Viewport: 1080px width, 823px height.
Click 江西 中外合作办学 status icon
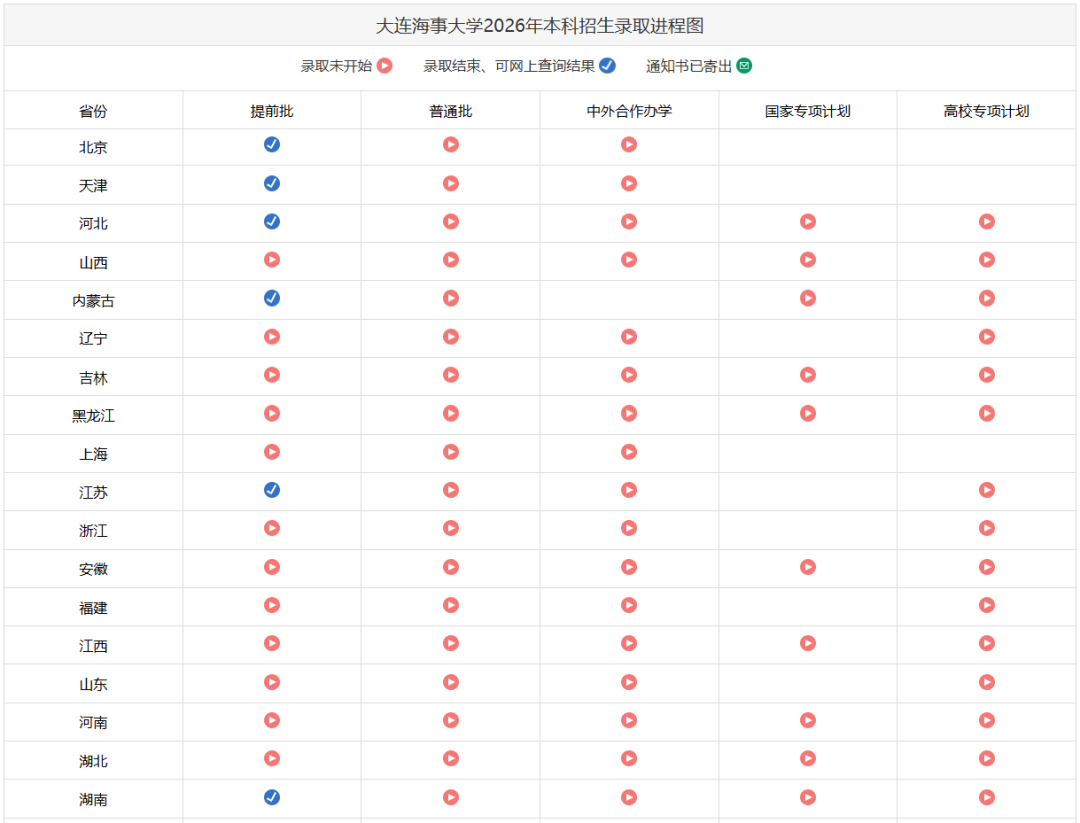point(629,643)
